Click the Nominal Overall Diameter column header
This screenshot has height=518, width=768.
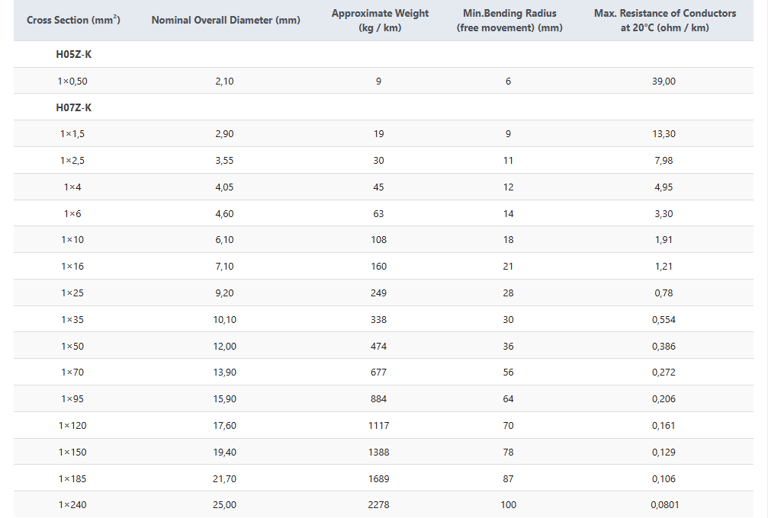point(225,20)
